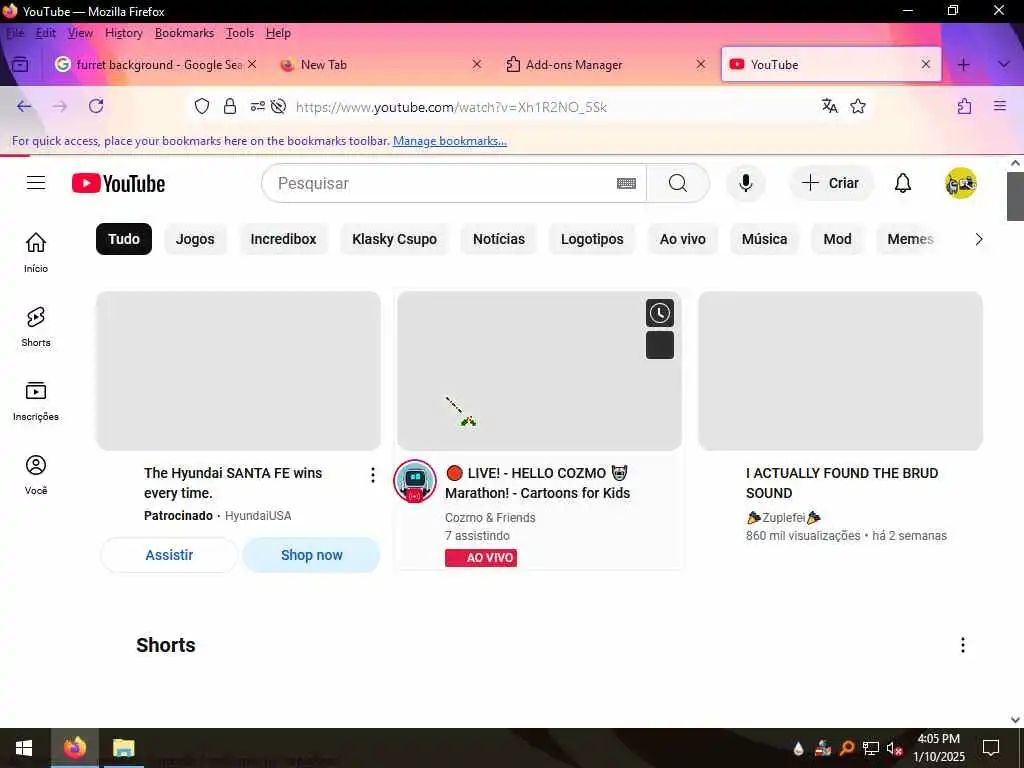
Task: Select the Klasky Csupo filter chip
Action: tap(394, 239)
